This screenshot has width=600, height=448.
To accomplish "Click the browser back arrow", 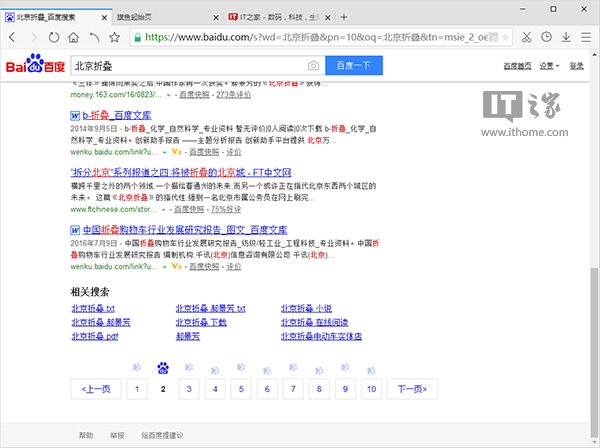I will 13,37.
